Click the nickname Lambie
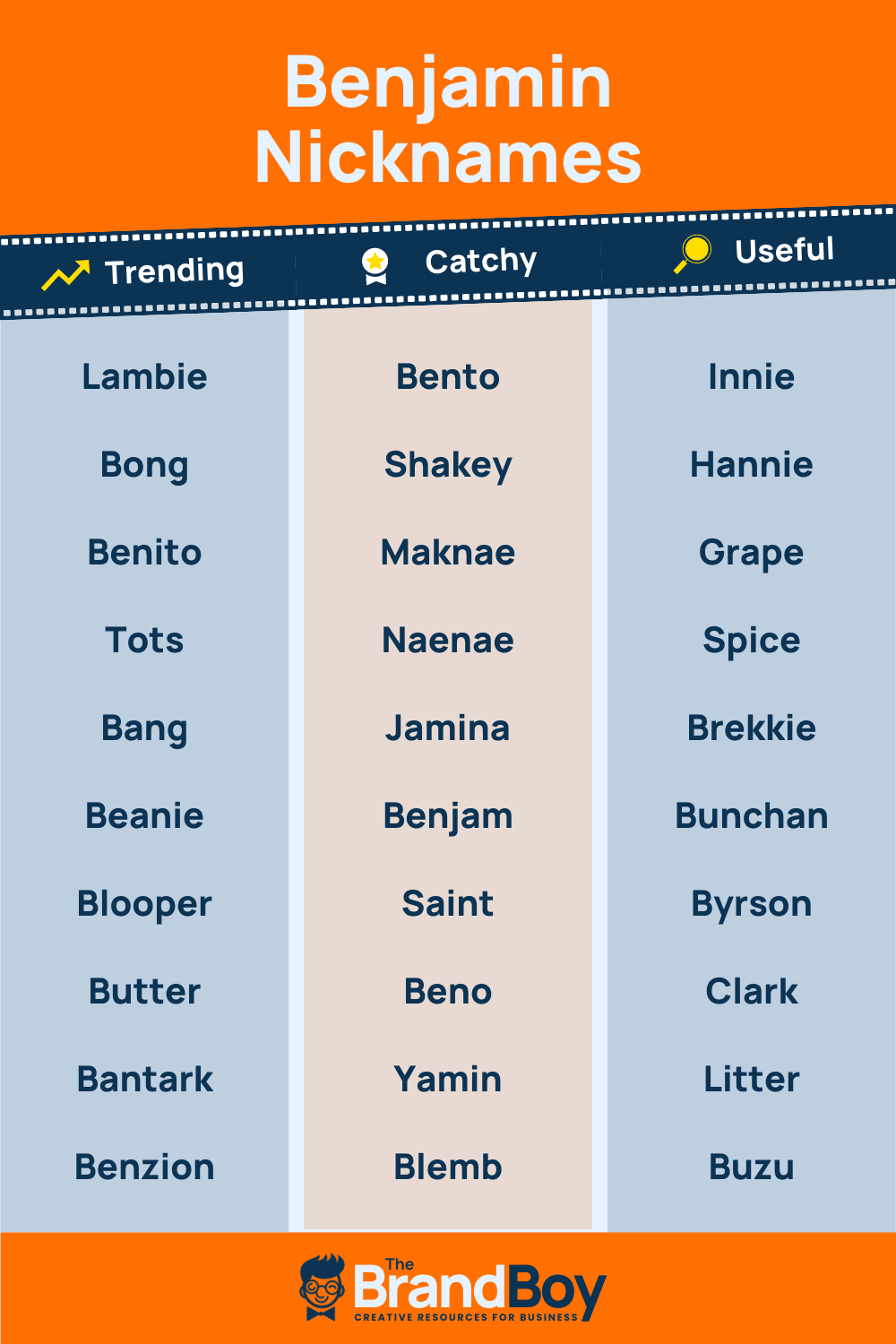Viewport: 896px width, 1344px height. click(x=144, y=377)
